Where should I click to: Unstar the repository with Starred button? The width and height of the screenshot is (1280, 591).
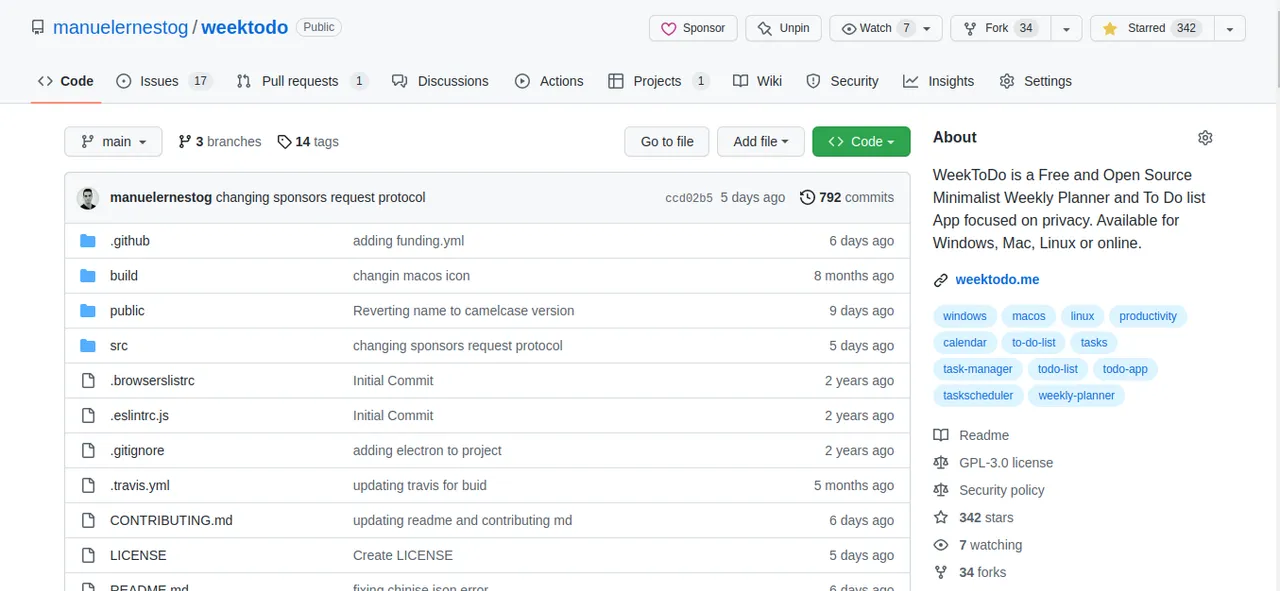pyautogui.click(x=1152, y=28)
